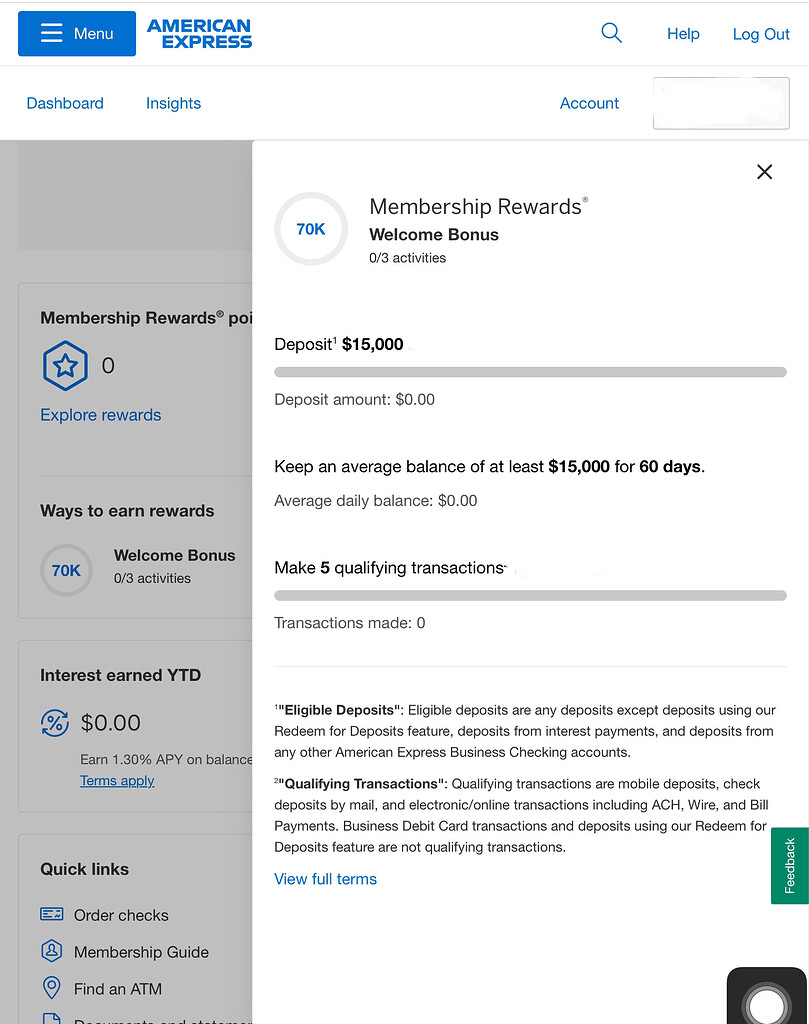This screenshot has width=809, height=1024.
Task: Open the hamburger Menu button
Action: coord(77,34)
